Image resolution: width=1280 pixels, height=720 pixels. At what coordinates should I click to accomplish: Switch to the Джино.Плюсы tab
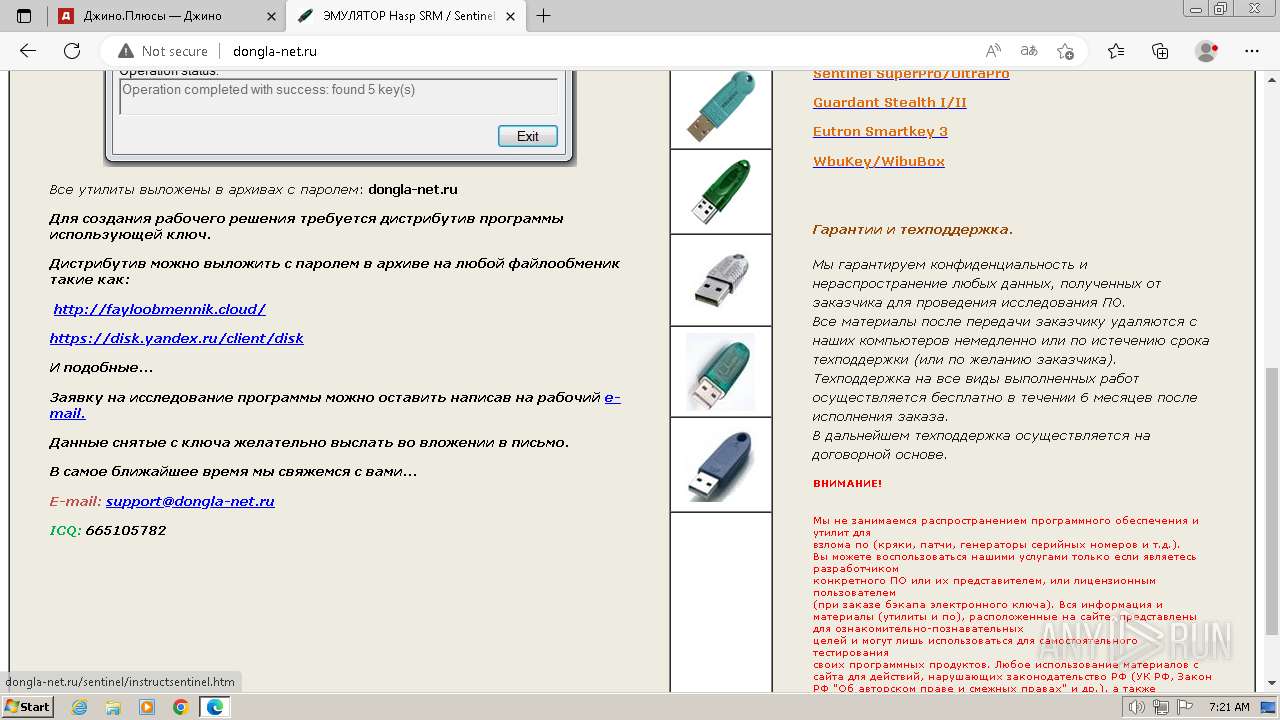[x=166, y=16]
